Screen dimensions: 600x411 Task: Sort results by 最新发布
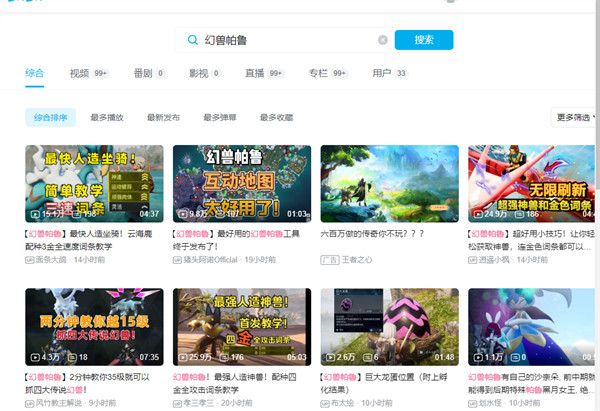[x=163, y=117]
